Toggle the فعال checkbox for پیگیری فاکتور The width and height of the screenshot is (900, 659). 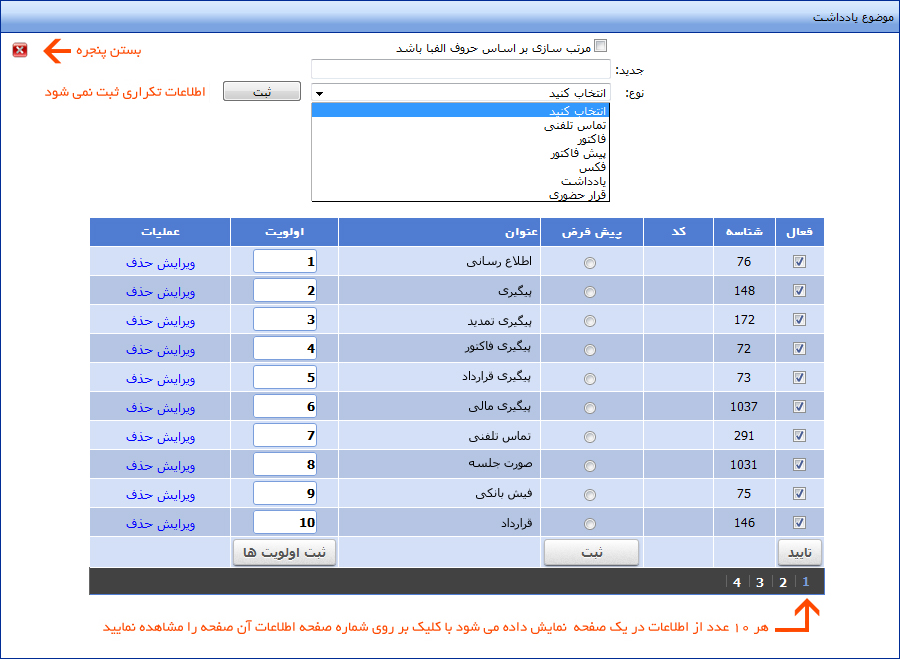[799, 348]
